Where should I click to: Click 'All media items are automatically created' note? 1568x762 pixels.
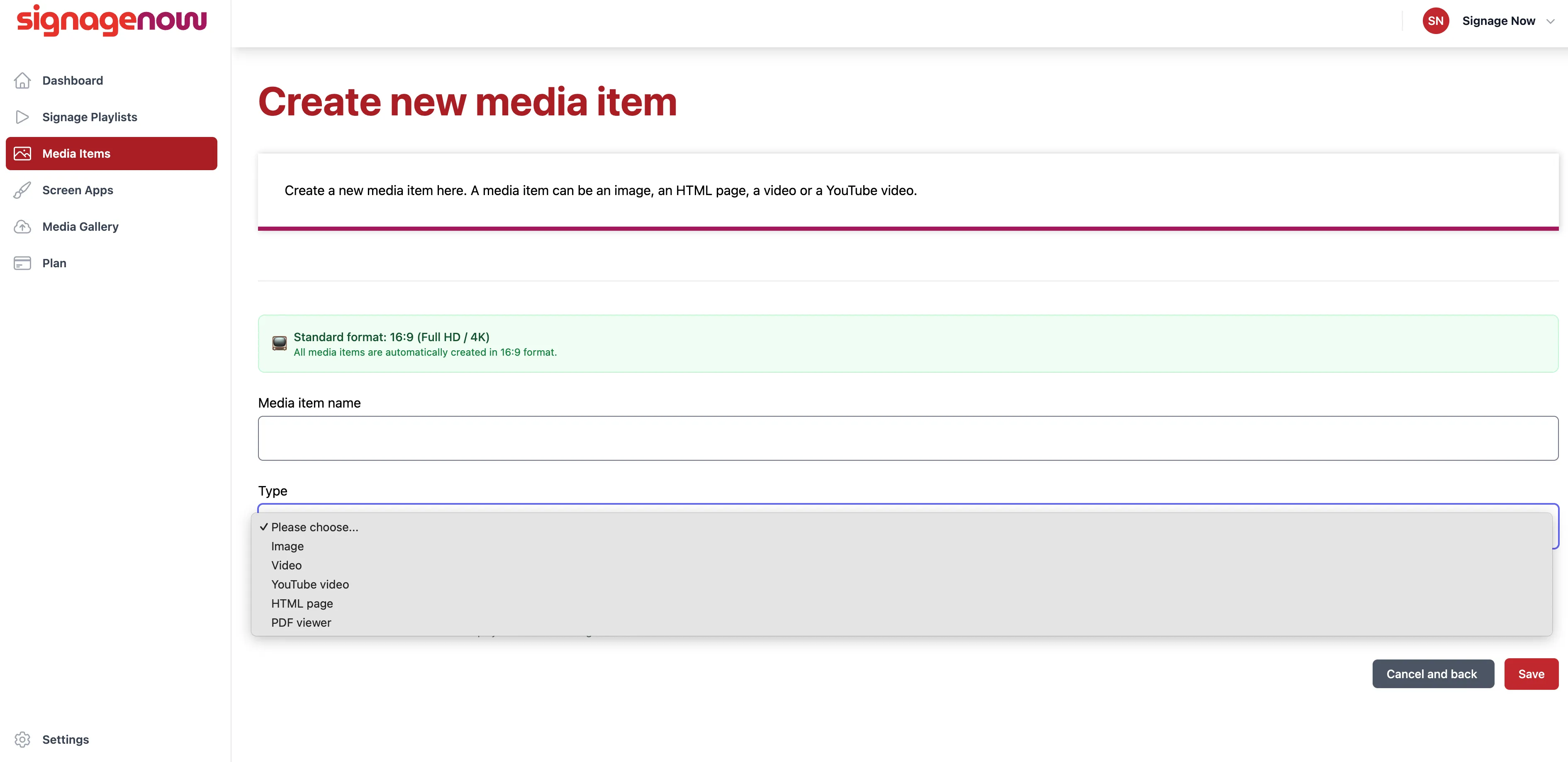(x=425, y=353)
